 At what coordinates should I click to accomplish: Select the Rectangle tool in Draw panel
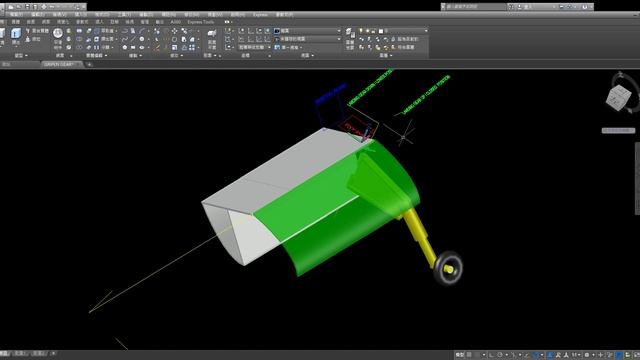(x=133, y=47)
